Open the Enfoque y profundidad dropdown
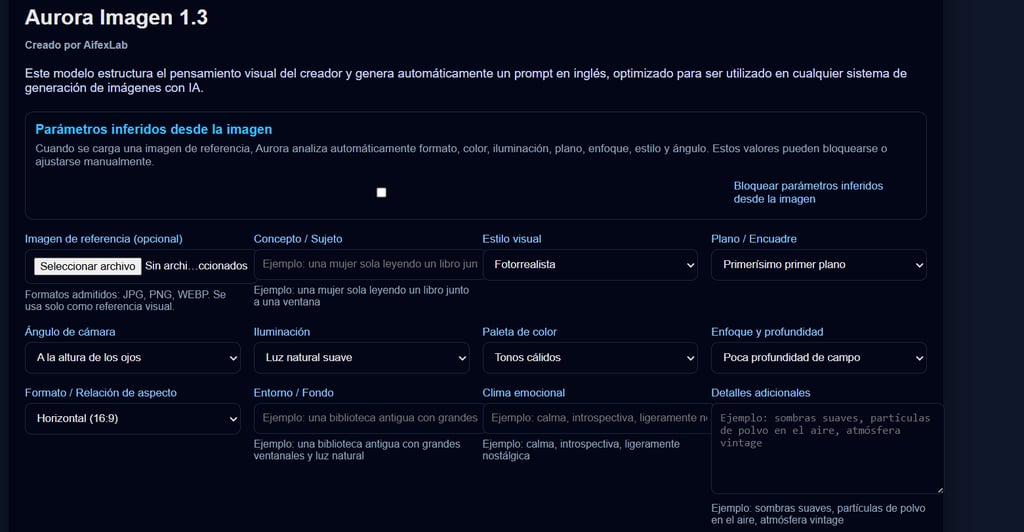 point(819,358)
